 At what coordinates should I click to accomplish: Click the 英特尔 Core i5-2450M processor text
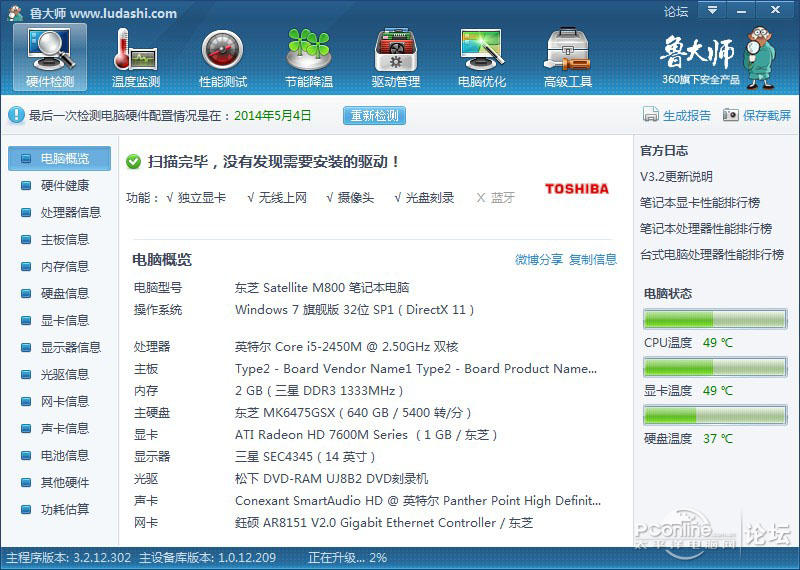tap(346, 346)
